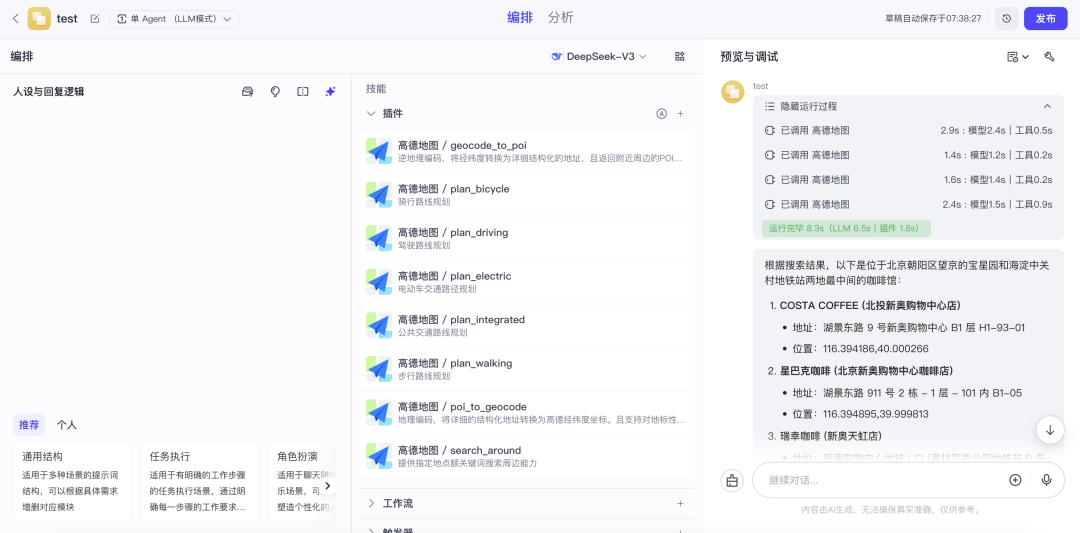Click the 发布 publish button
Viewport: 1080px width, 533px height.
tap(1045, 18)
